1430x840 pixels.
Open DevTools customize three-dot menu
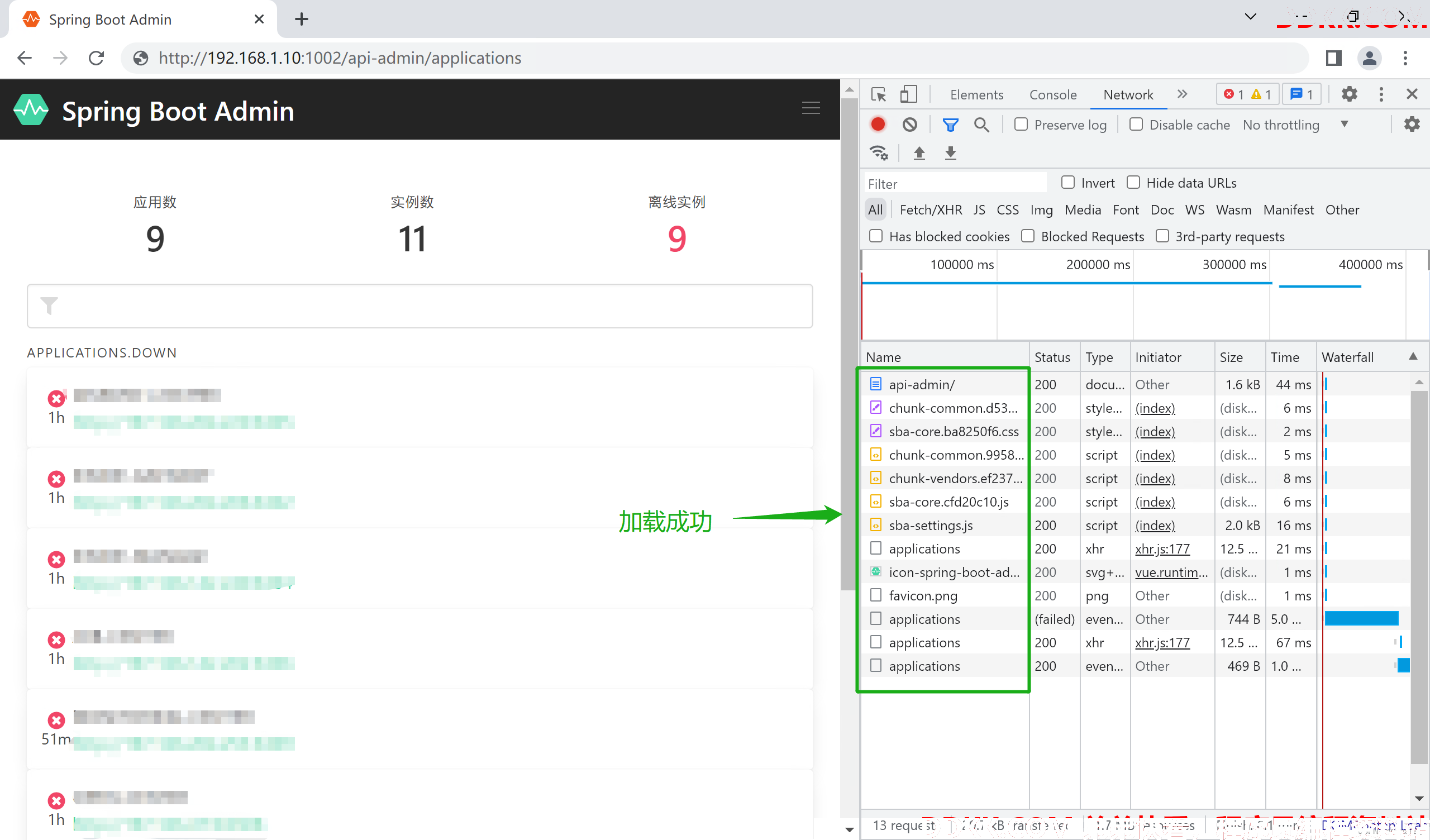pos(1381,94)
